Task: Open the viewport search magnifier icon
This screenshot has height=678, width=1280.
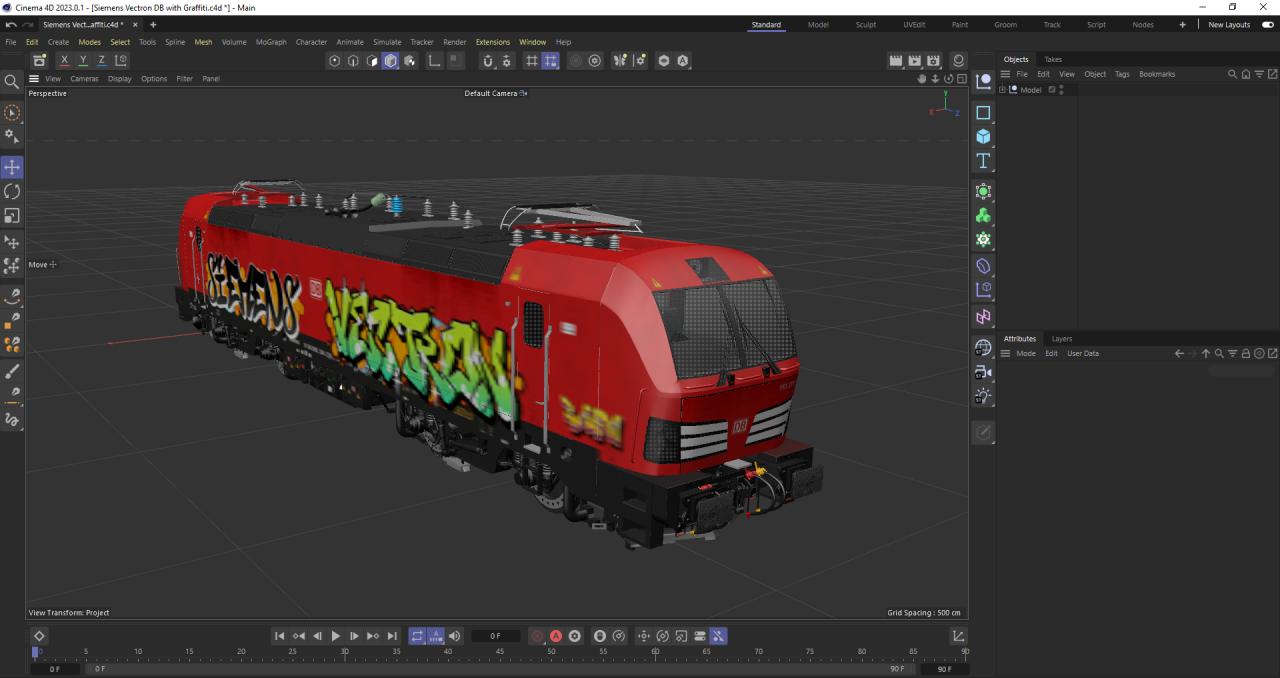Action: (x=12, y=82)
